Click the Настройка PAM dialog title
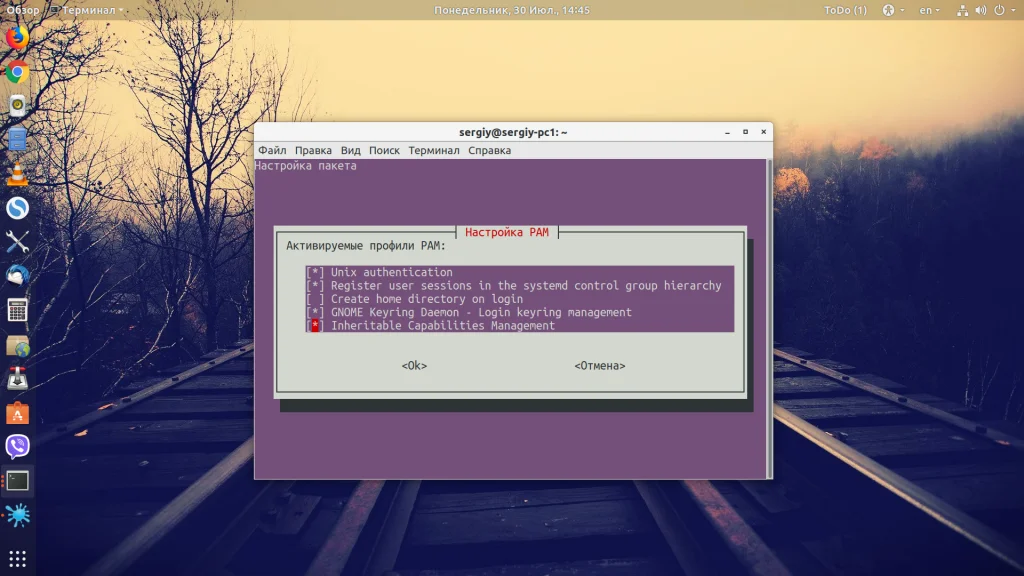Viewport: 1024px width, 576px height. [x=507, y=232]
